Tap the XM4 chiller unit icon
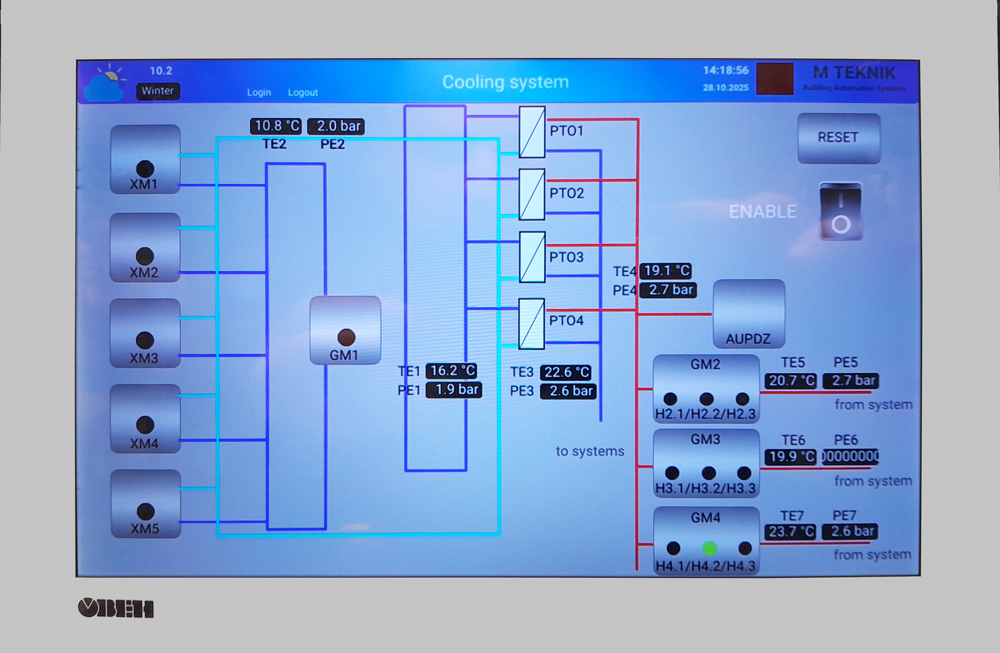1000x653 pixels. coord(145,419)
